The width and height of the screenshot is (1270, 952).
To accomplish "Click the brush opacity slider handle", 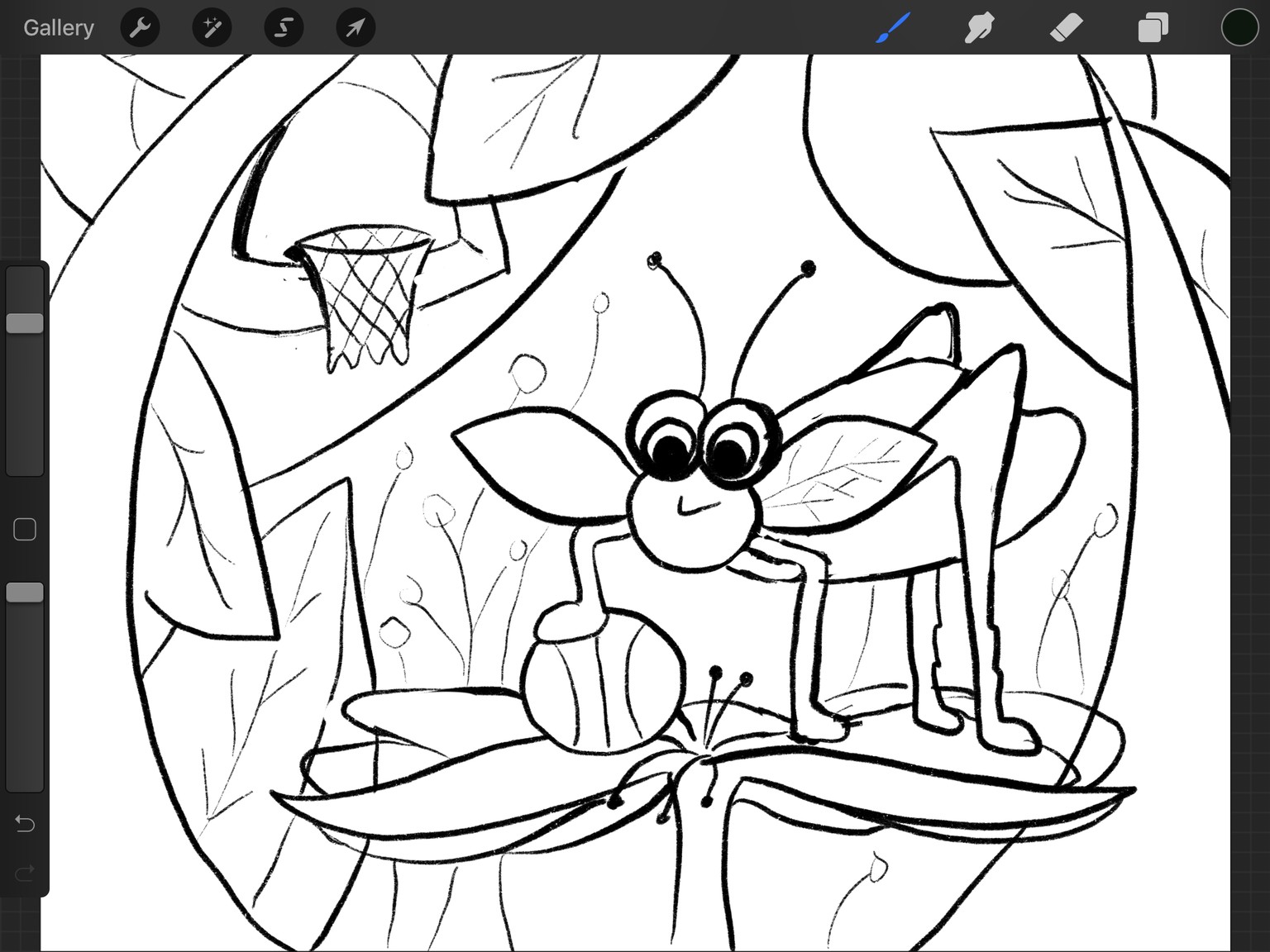I will click(25, 593).
